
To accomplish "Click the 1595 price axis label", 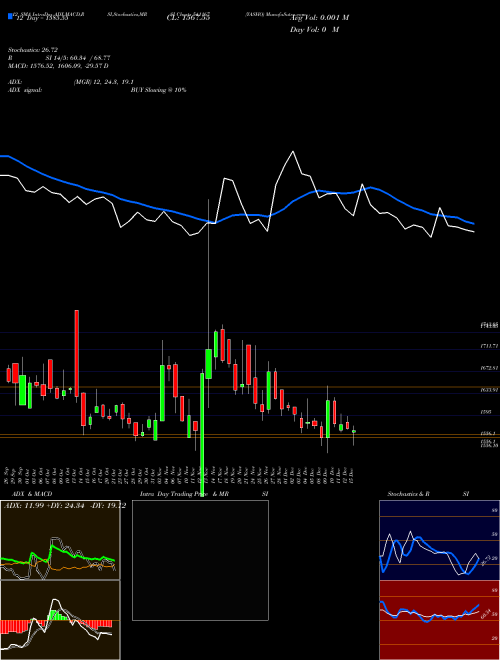I will pos(486,412).
